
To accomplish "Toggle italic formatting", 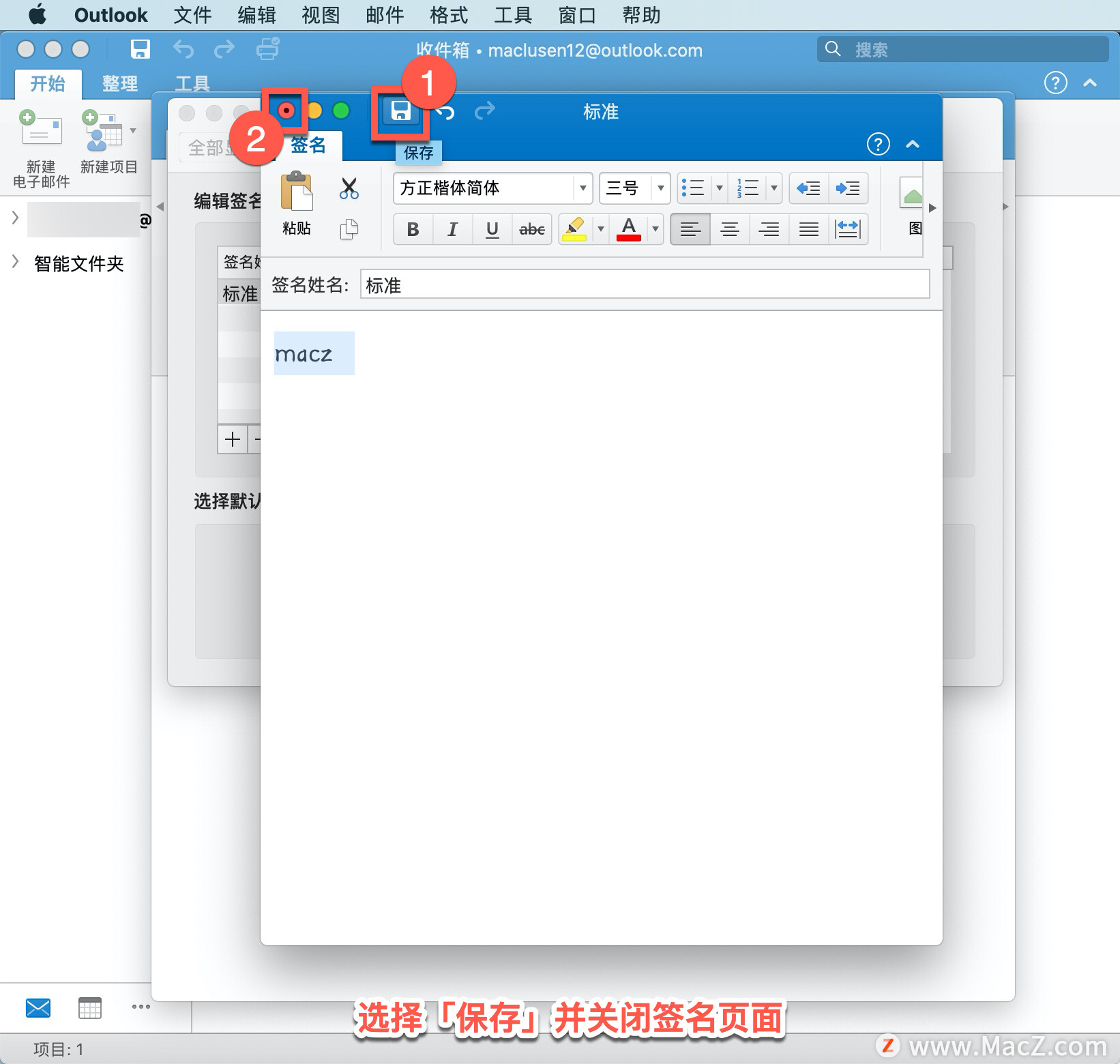I will point(452,229).
